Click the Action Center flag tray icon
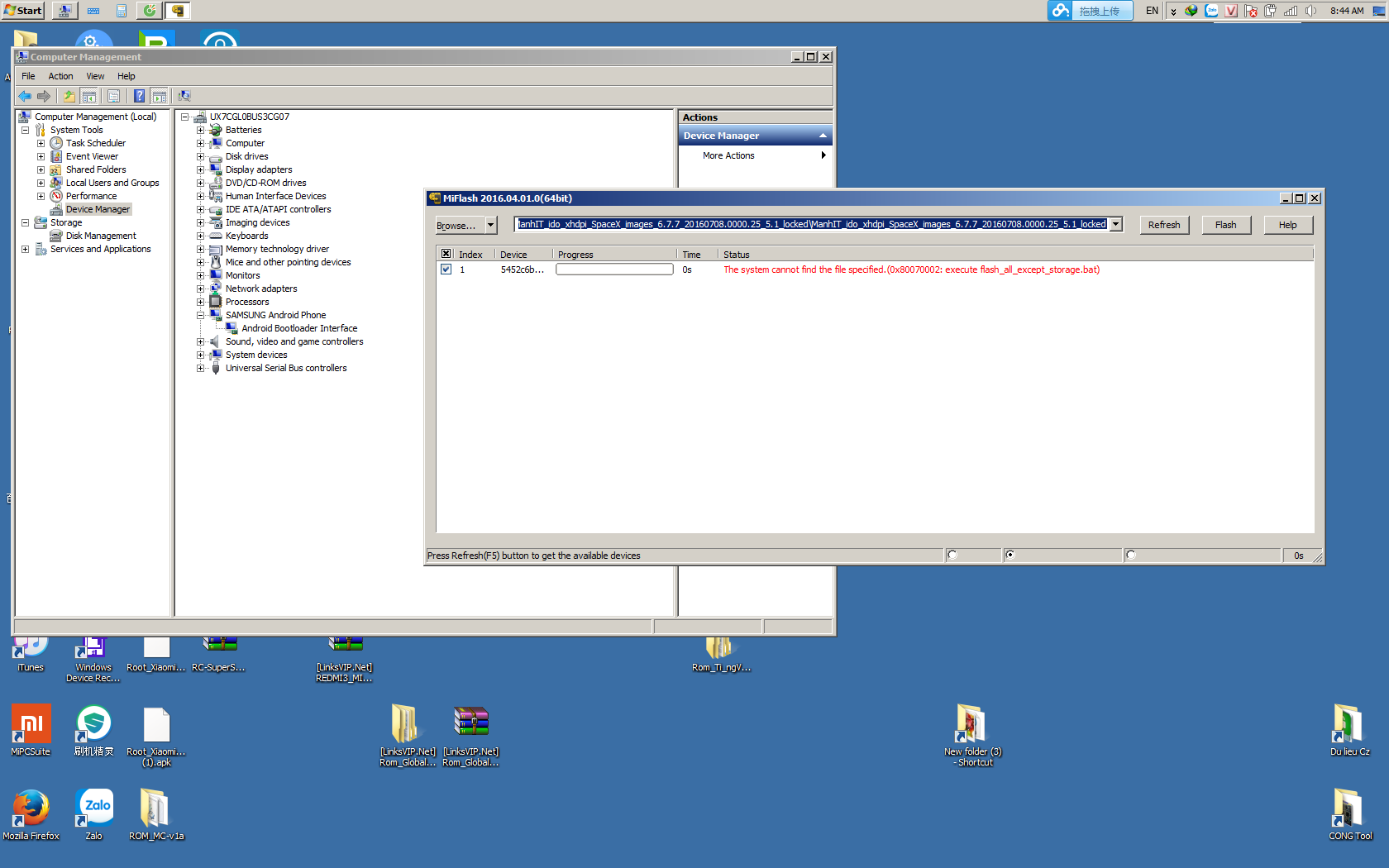The image size is (1389, 868). (1251, 11)
